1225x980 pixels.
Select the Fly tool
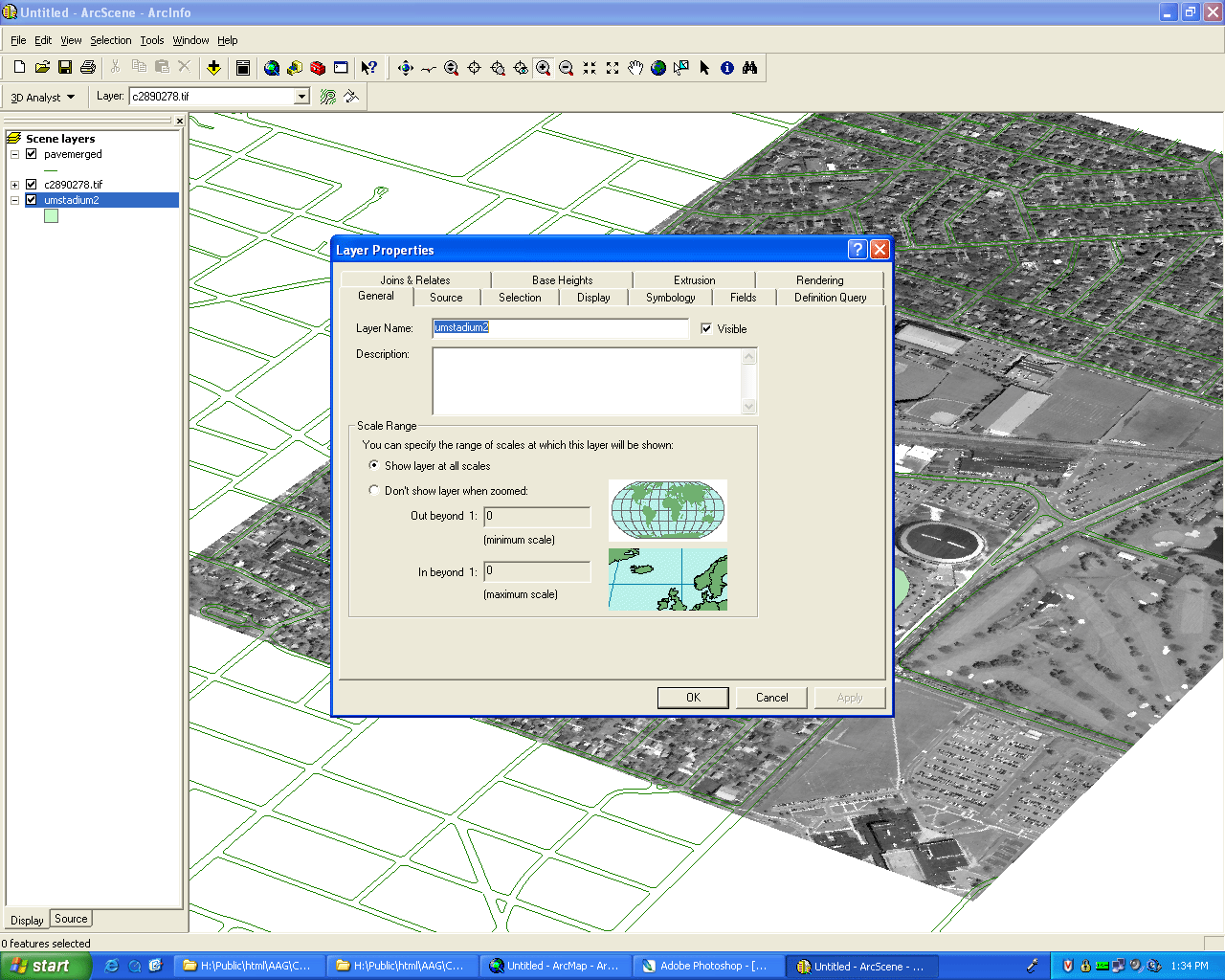pyautogui.click(x=428, y=68)
